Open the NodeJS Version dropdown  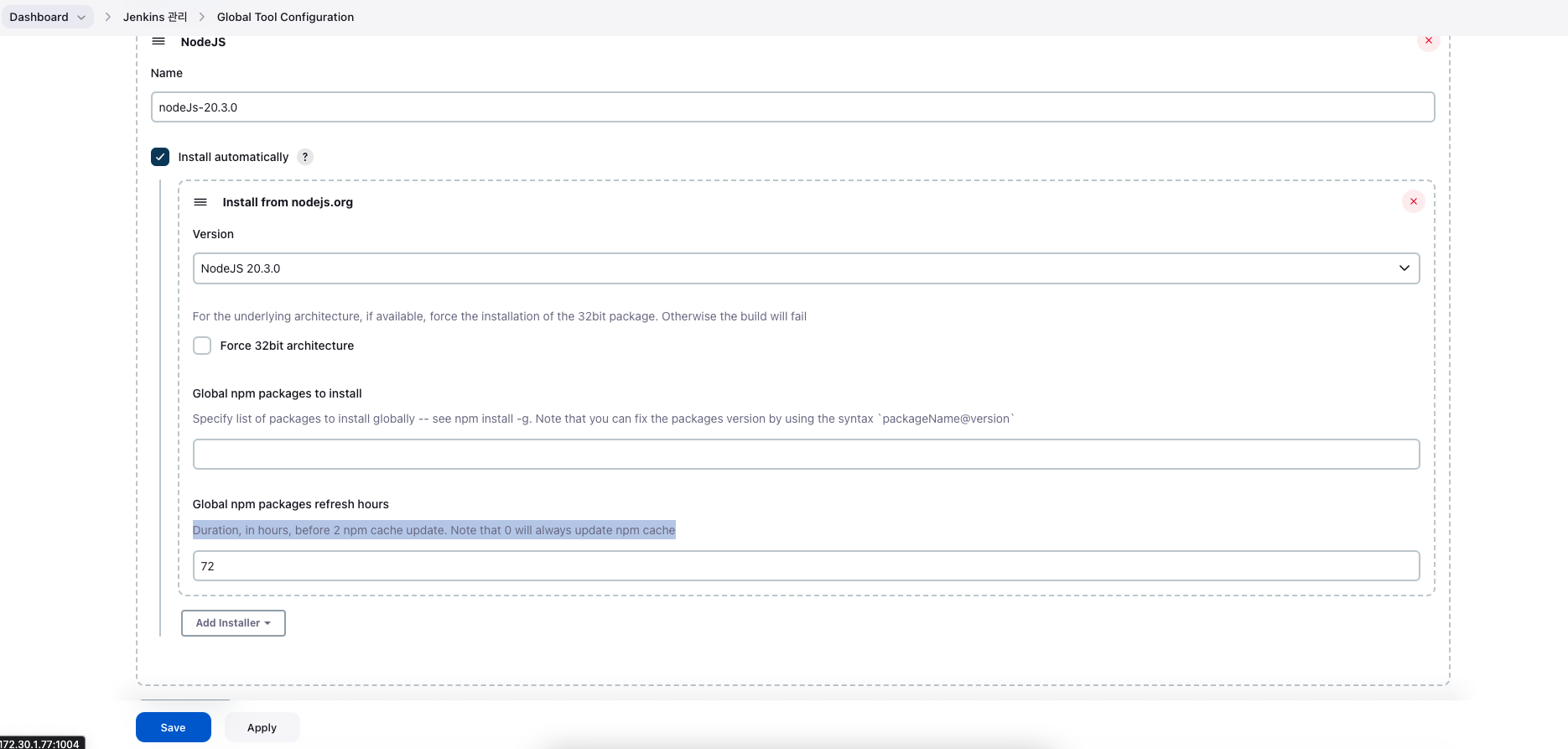(806, 268)
